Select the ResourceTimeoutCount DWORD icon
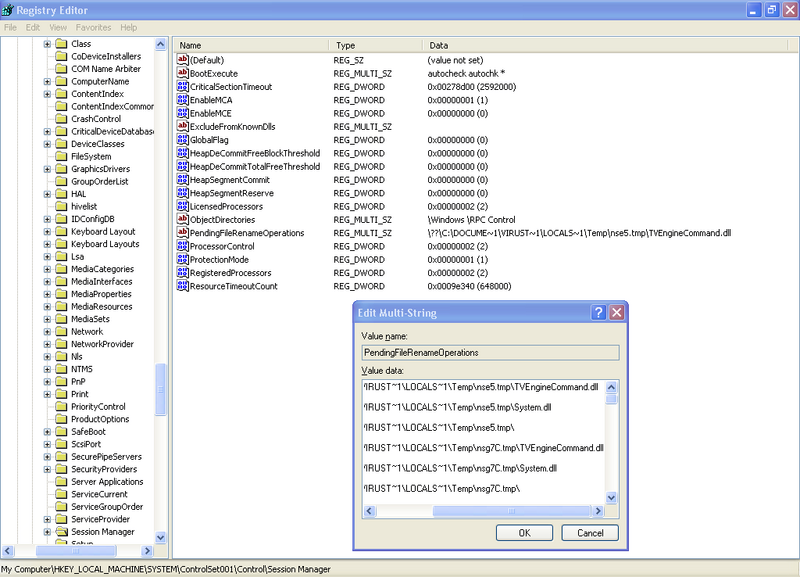 (x=182, y=286)
